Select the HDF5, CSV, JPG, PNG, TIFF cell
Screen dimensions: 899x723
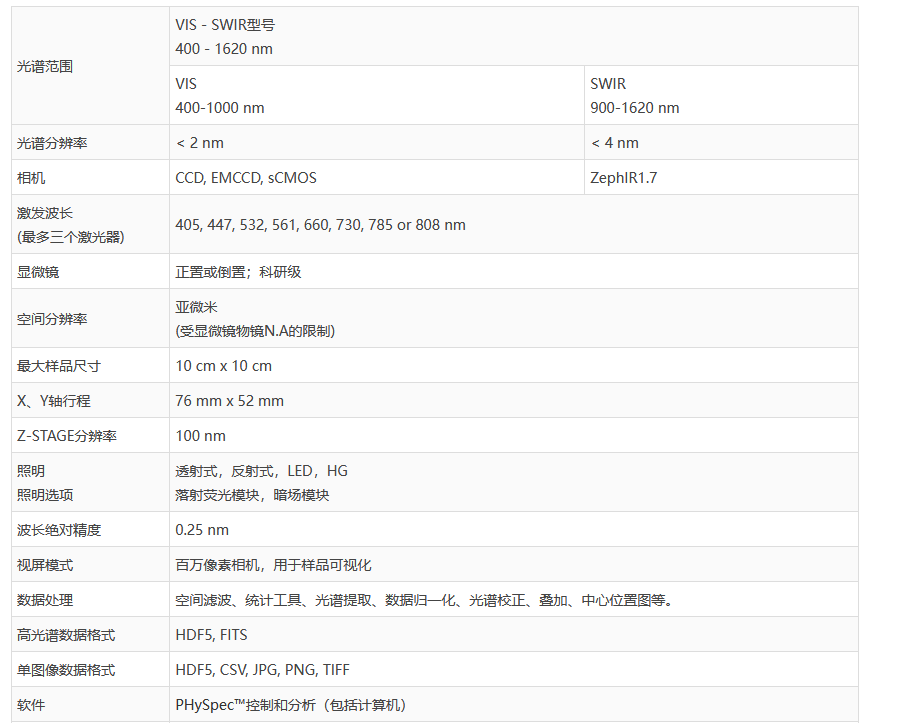tap(263, 670)
